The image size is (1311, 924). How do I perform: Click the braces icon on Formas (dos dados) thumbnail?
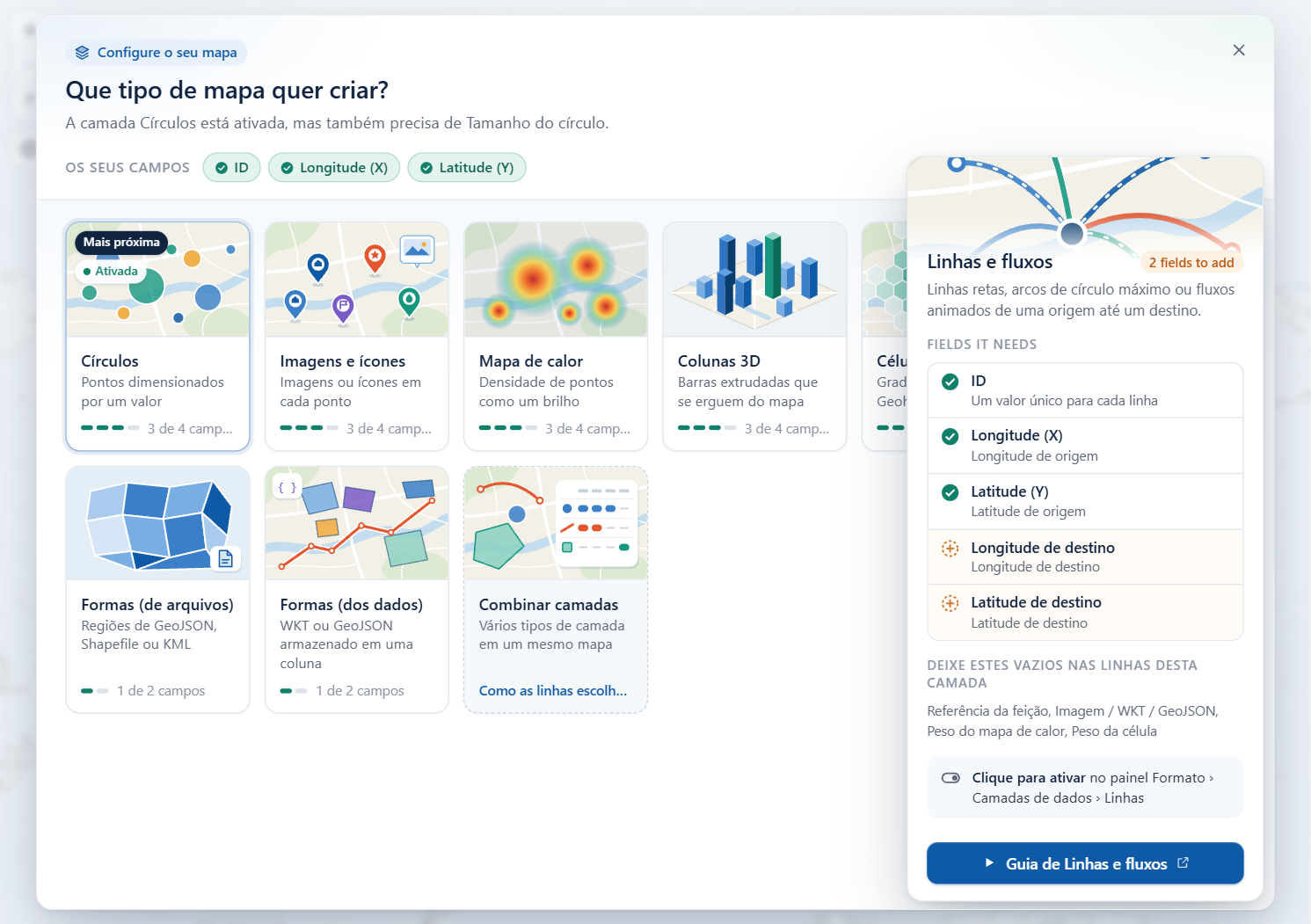(287, 487)
